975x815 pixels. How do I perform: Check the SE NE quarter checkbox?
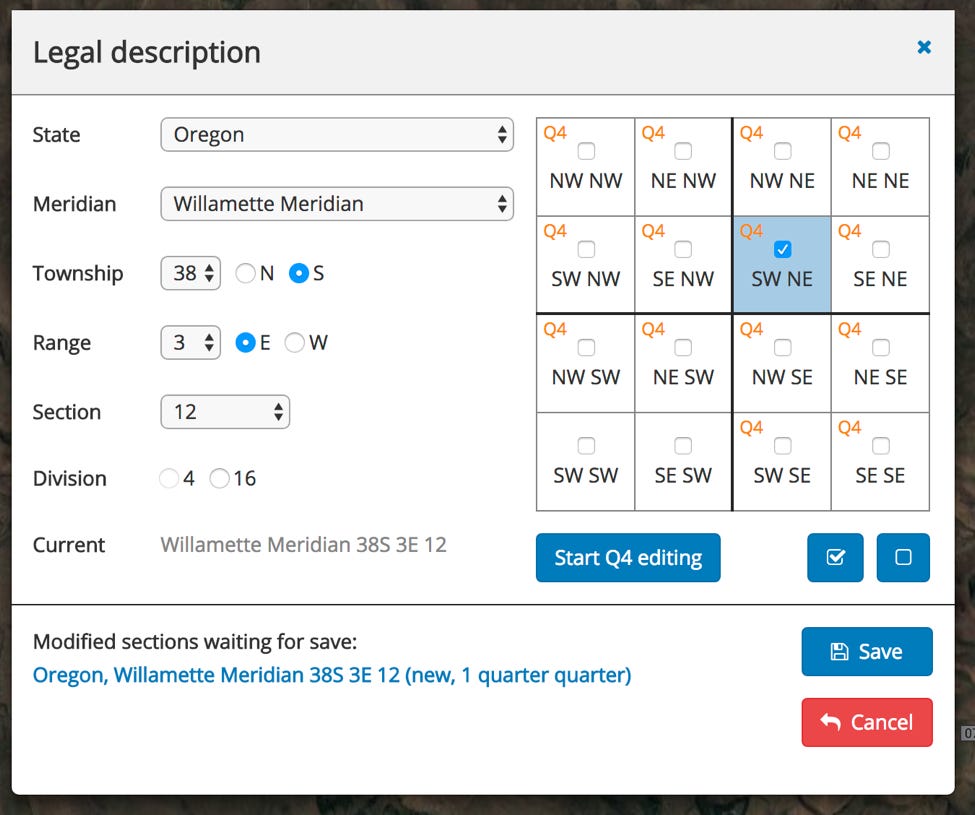pos(880,249)
